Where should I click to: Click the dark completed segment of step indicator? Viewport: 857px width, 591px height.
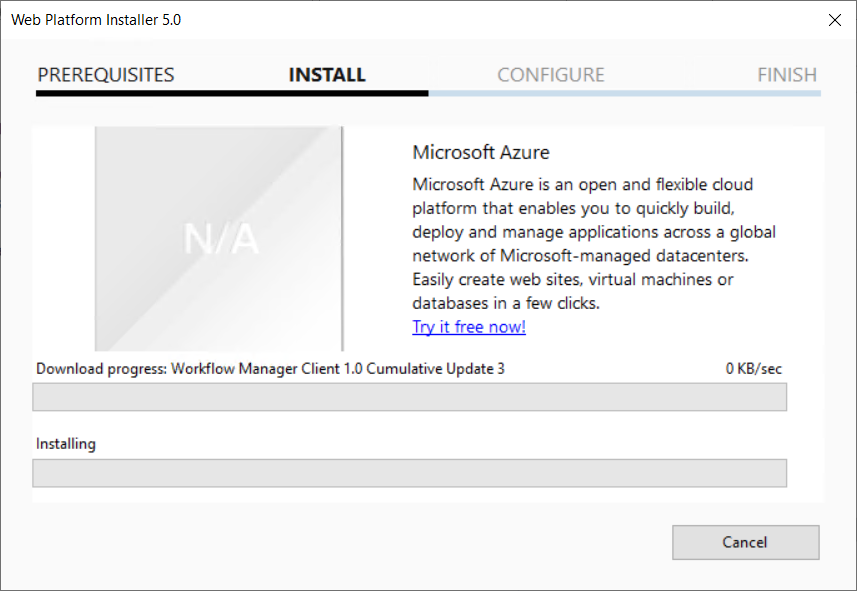coord(232,93)
